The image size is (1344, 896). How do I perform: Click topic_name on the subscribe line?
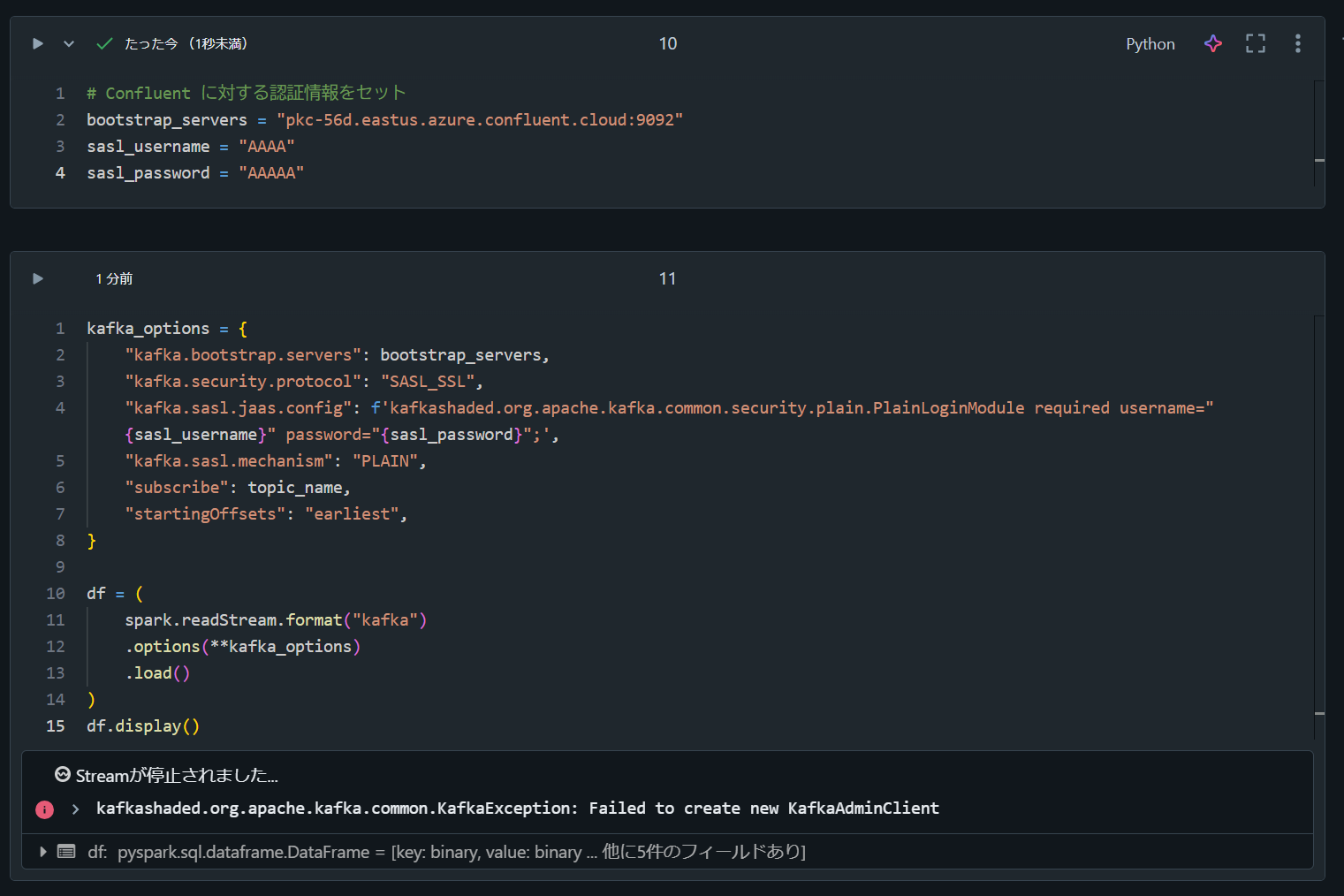tap(295, 487)
